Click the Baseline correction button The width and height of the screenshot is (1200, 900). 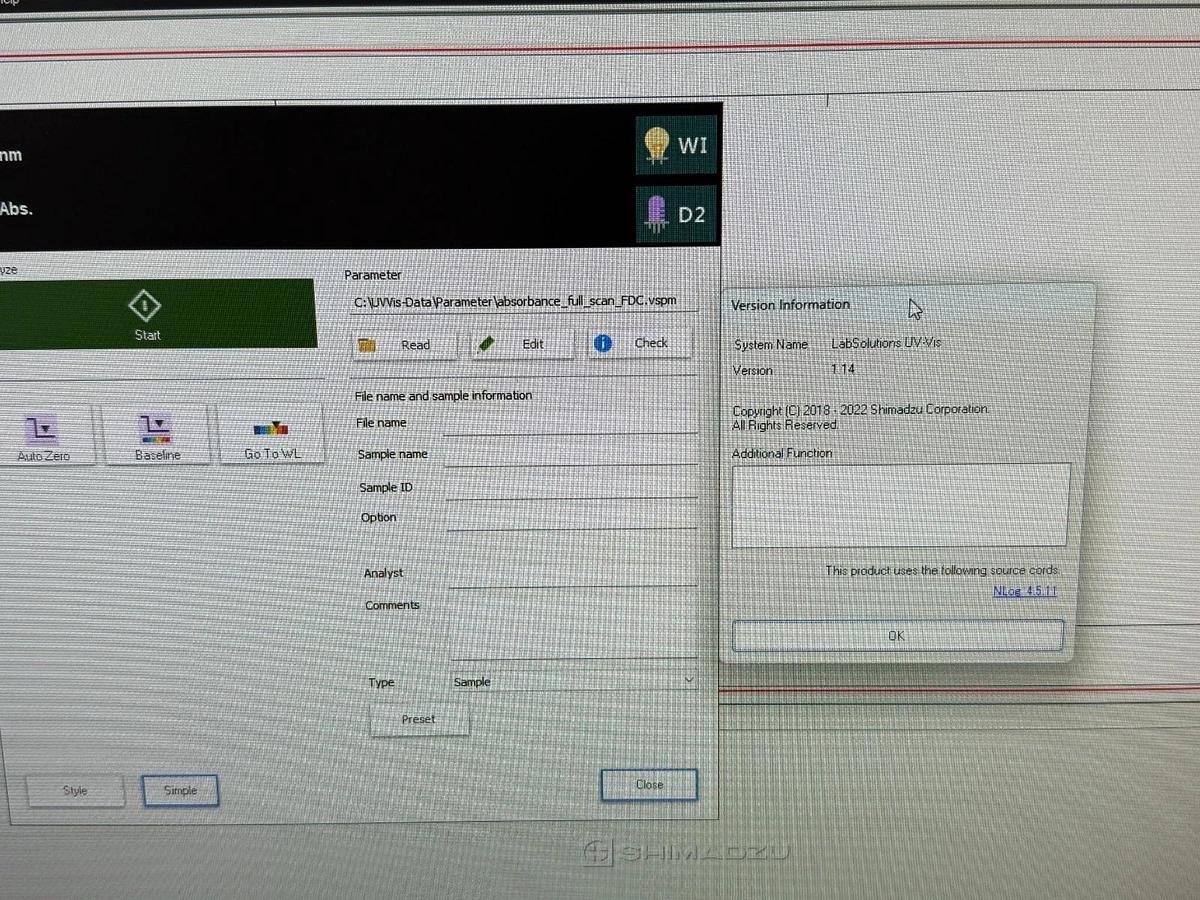click(x=157, y=435)
